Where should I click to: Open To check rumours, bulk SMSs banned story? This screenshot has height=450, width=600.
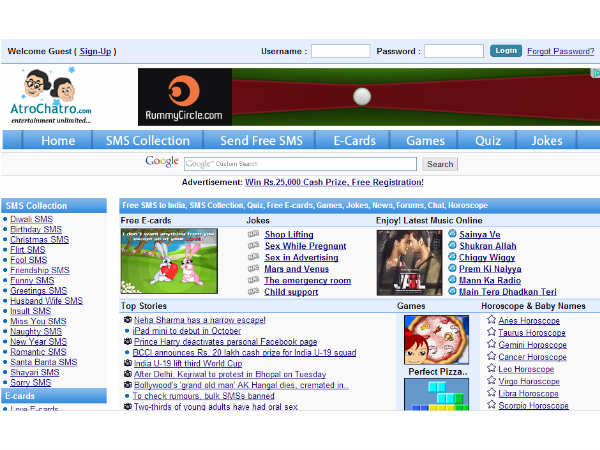[204, 396]
